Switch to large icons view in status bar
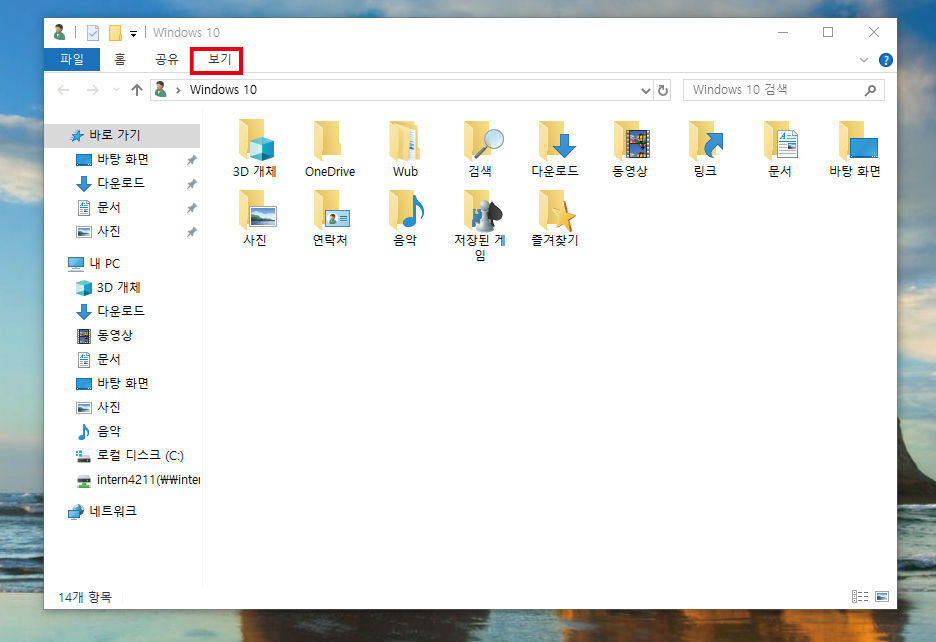 (x=882, y=596)
